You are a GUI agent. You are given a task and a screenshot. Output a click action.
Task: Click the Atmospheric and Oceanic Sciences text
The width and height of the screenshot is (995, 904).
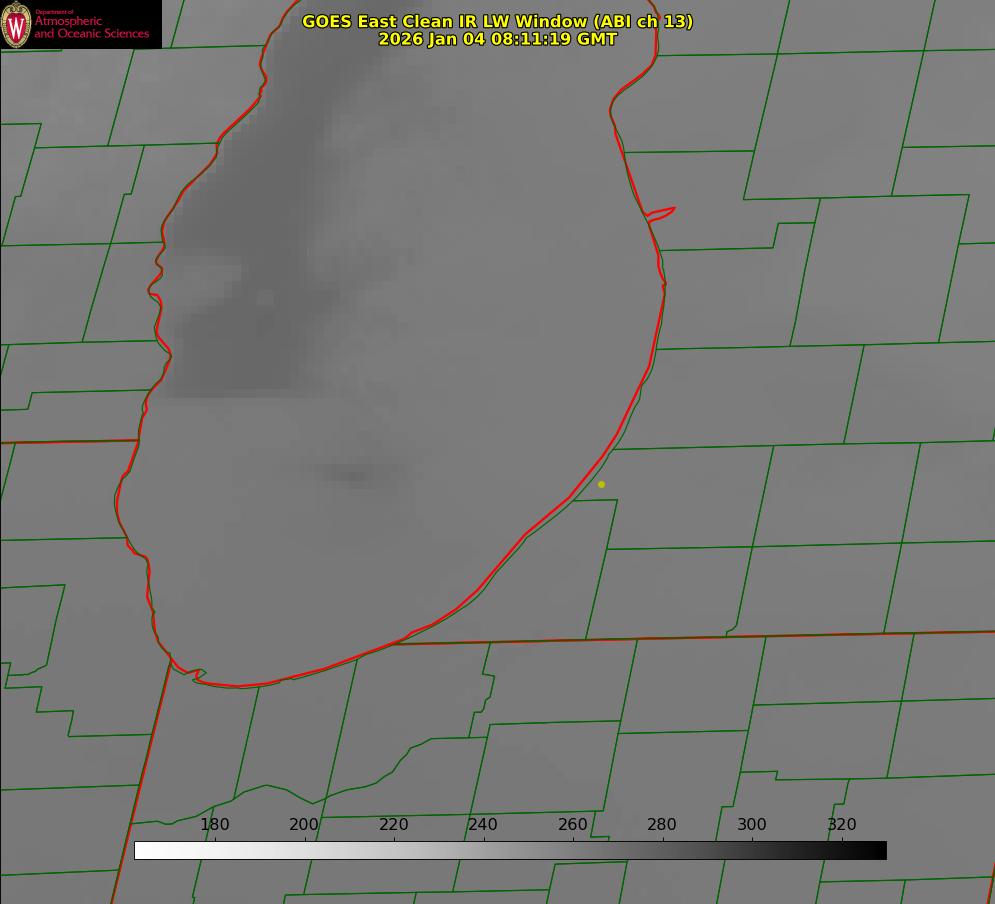91,27
